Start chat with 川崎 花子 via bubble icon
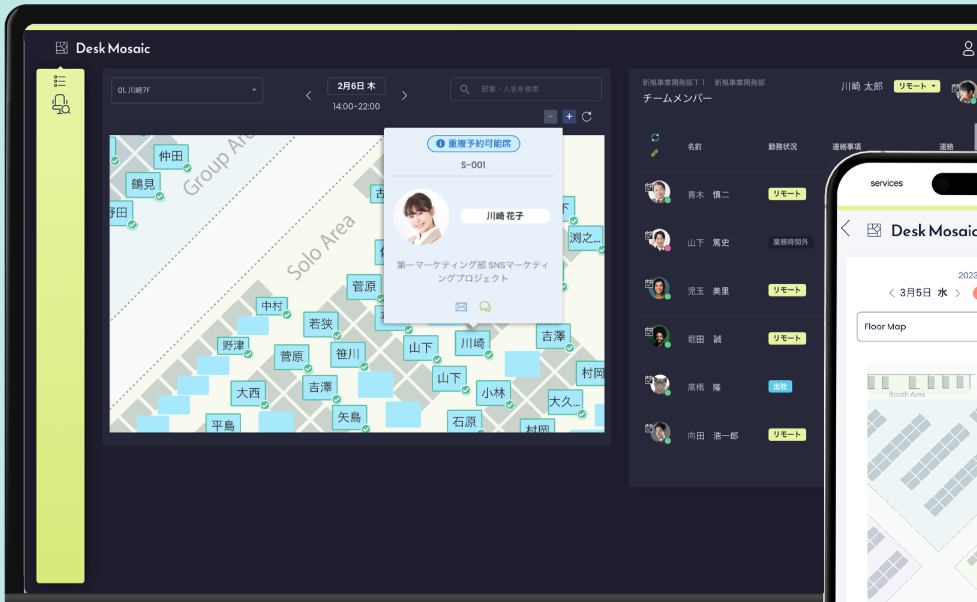This screenshot has height=602, width=977. [485, 307]
